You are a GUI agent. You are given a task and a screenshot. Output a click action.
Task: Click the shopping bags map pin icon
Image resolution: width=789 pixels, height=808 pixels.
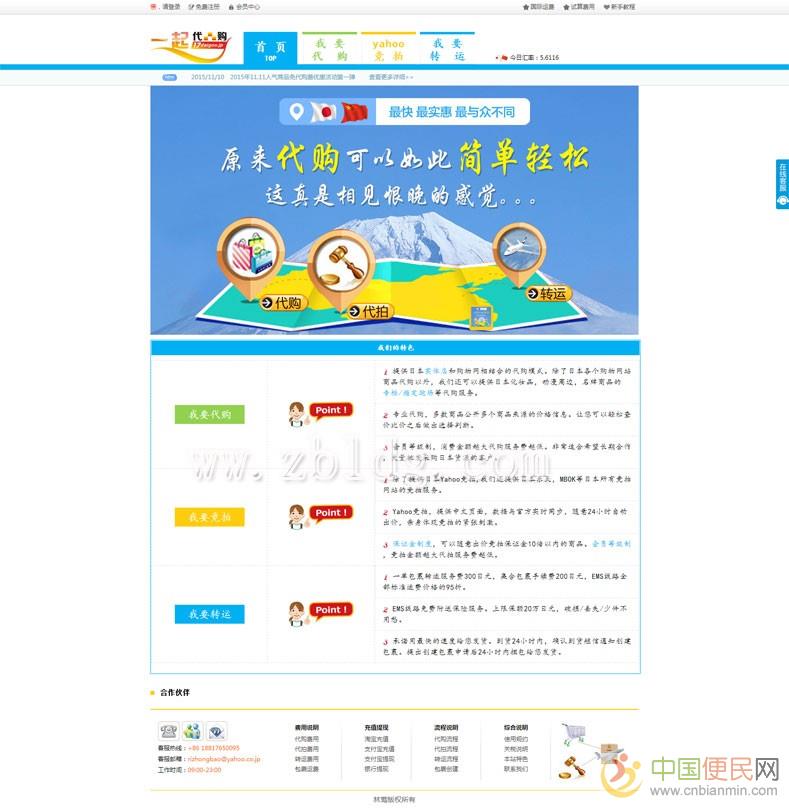tap(250, 250)
